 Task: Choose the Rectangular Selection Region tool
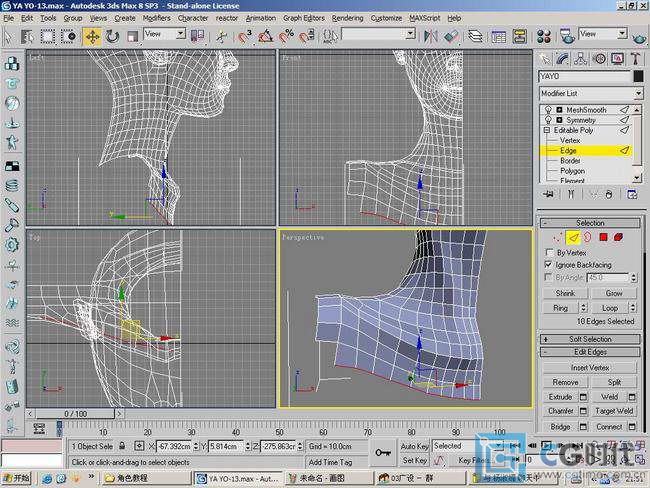coord(48,36)
